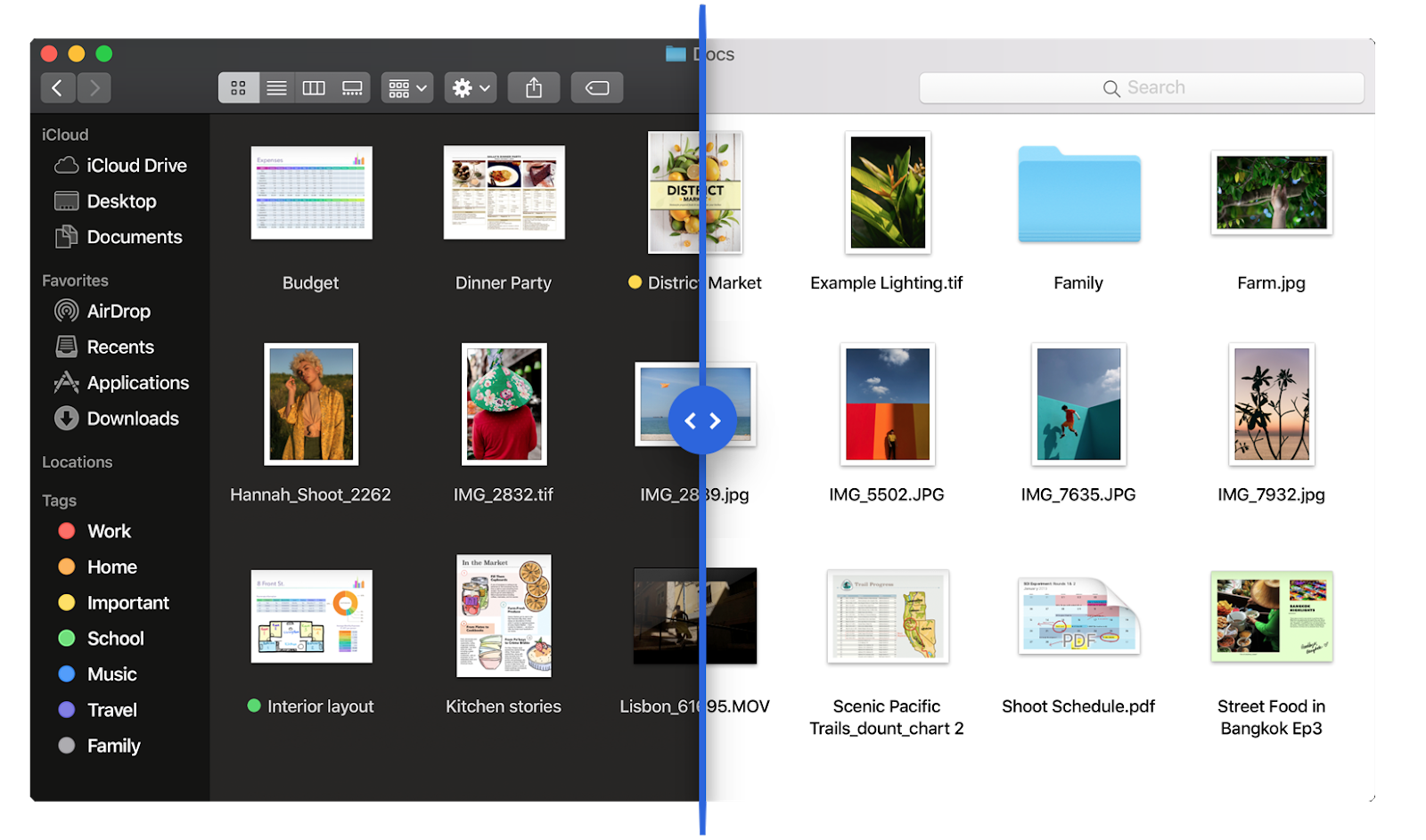Click the Budget file name label

pos(311,283)
